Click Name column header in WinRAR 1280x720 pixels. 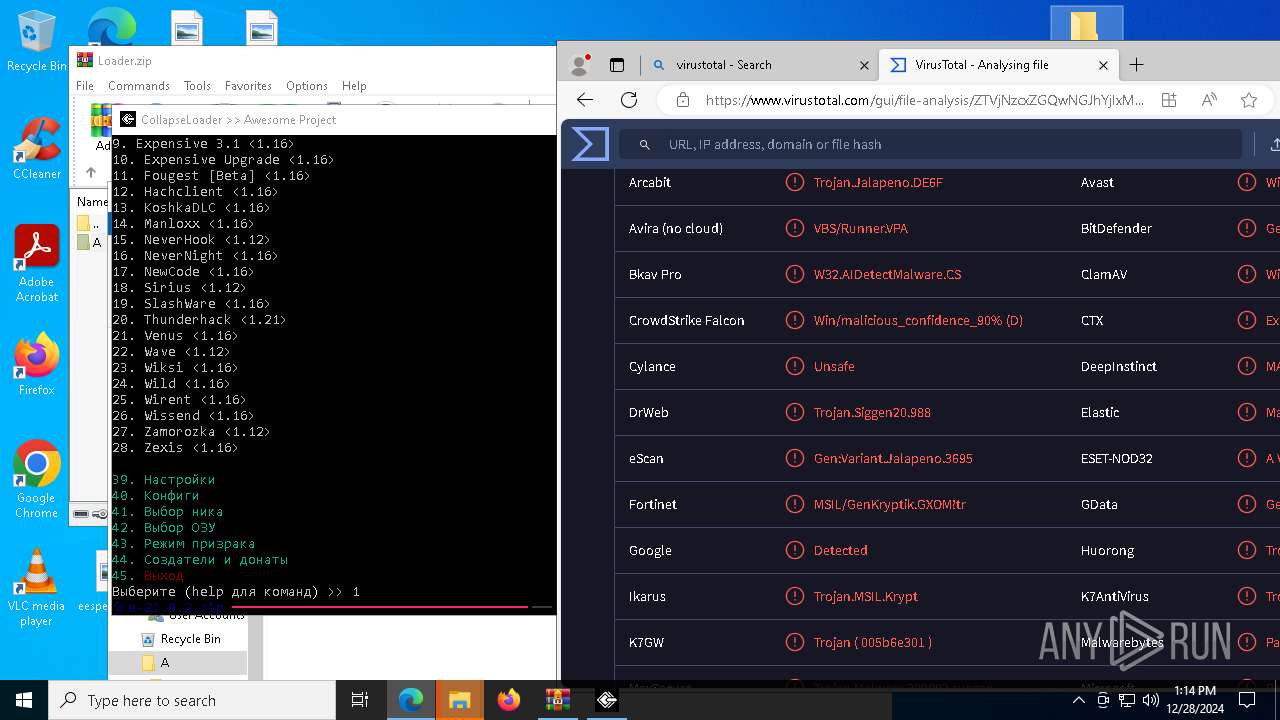[92, 201]
